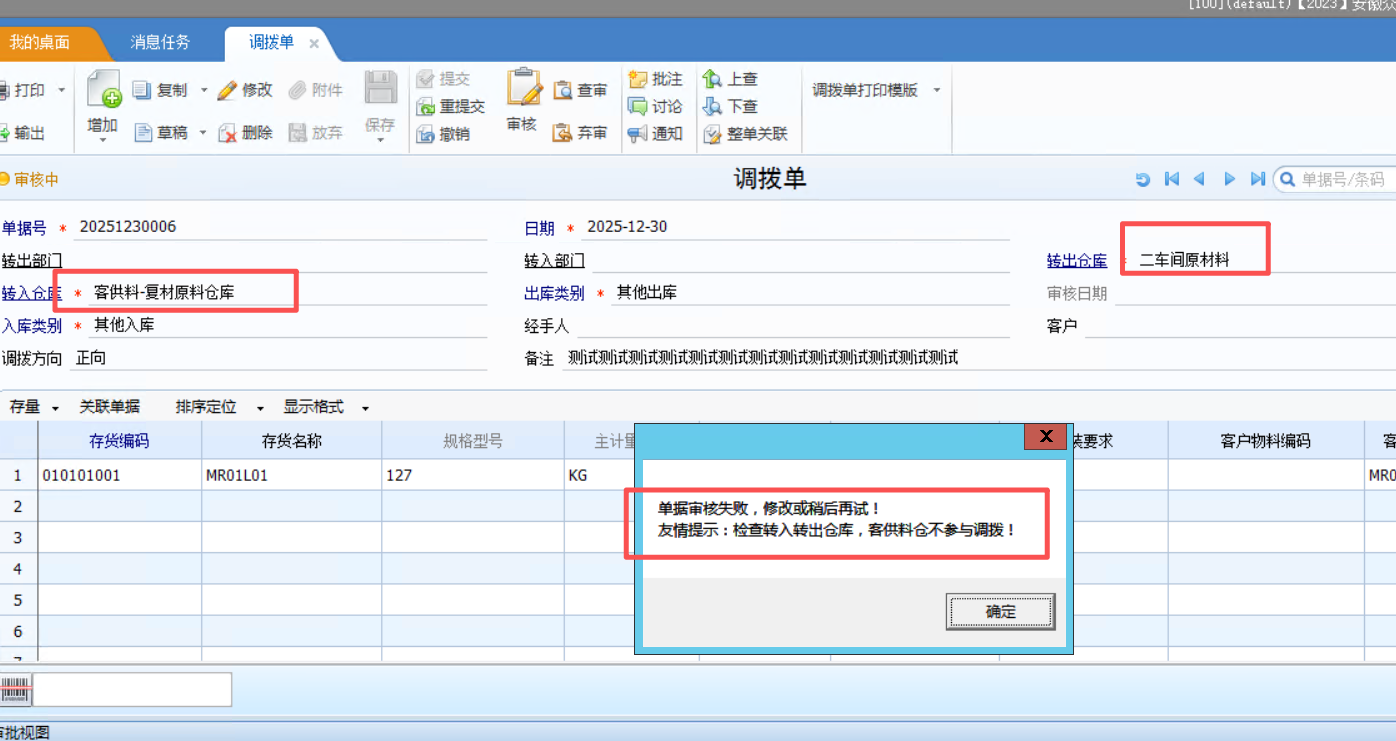
Task: Jump to the first record arrow
Action: [1172, 180]
